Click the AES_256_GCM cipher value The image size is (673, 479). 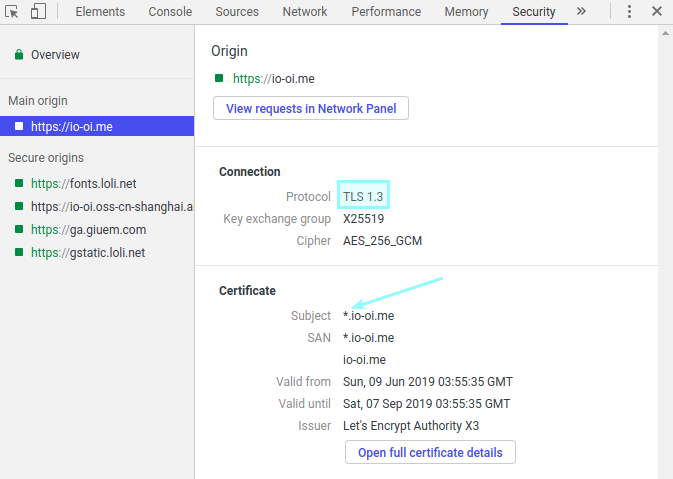click(382, 241)
